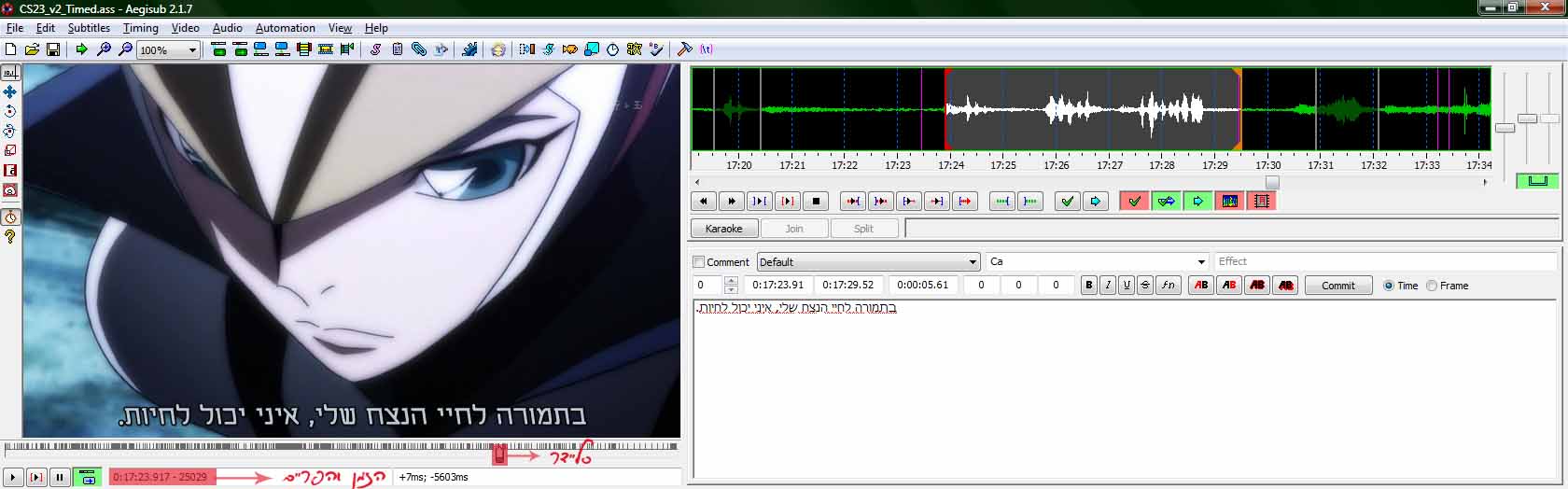Toggle realtime video preview clock tool
This screenshot has height=489, width=1568.
point(10,217)
